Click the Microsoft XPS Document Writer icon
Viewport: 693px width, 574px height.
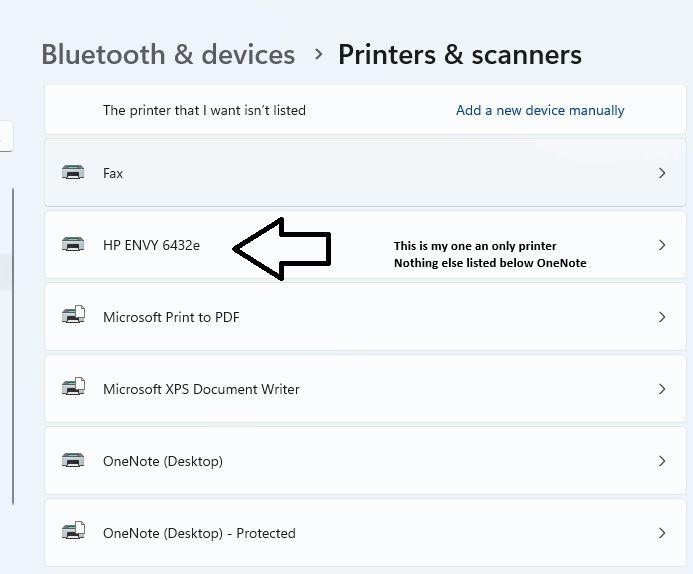pyautogui.click(x=73, y=389)
